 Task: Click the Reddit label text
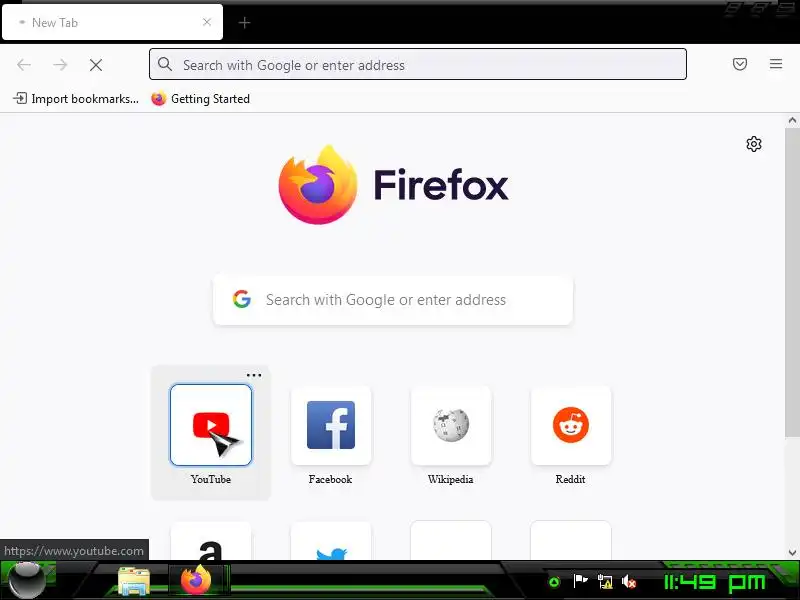pos(570,479)
